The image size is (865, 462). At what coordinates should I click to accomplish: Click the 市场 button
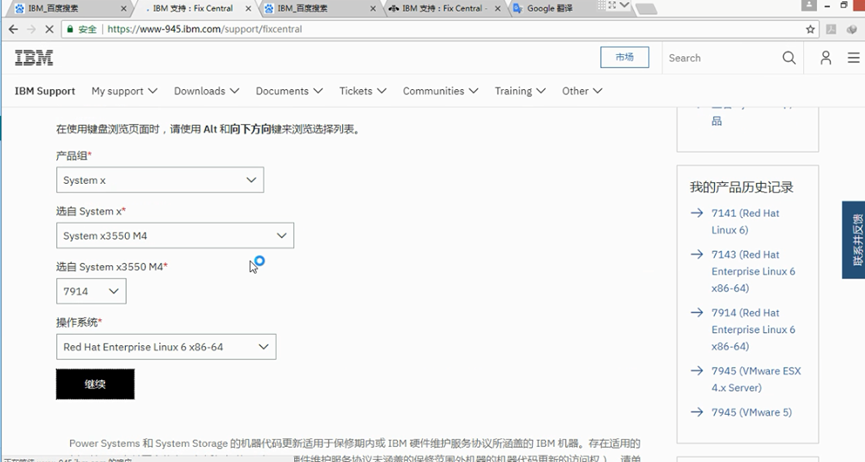click(624, 57)
